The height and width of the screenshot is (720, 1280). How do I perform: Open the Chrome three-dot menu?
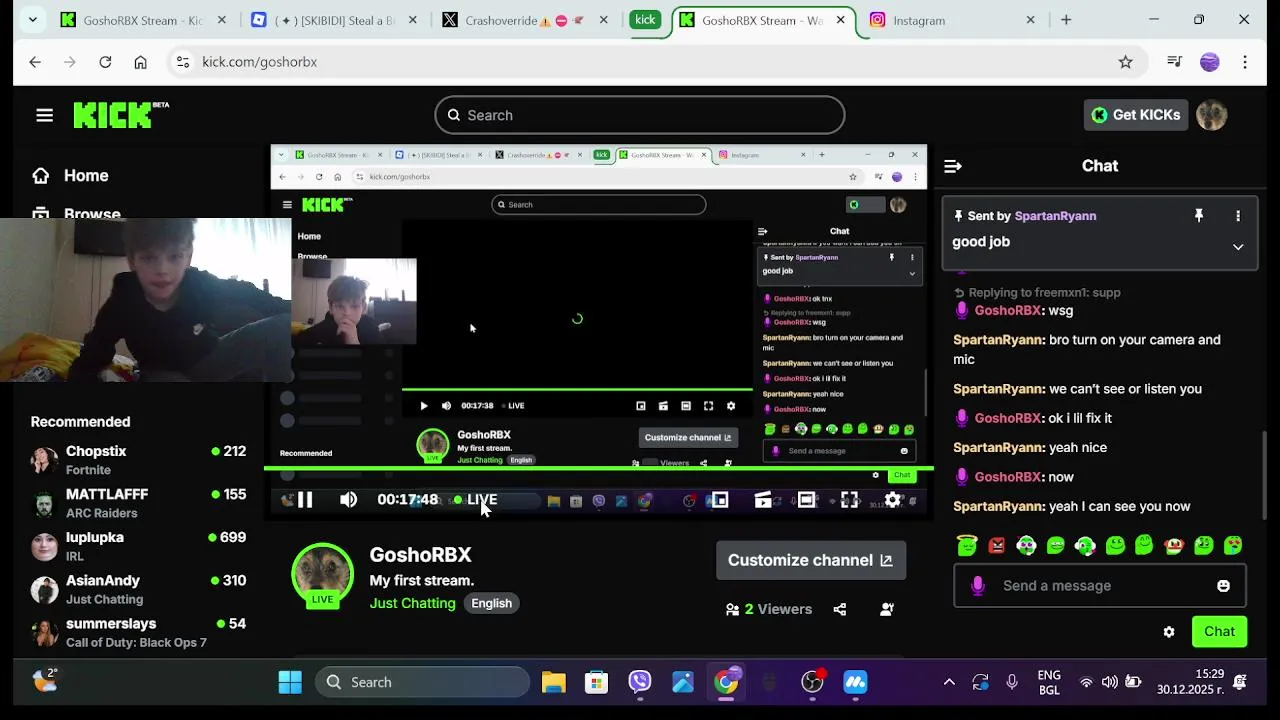1245,62
